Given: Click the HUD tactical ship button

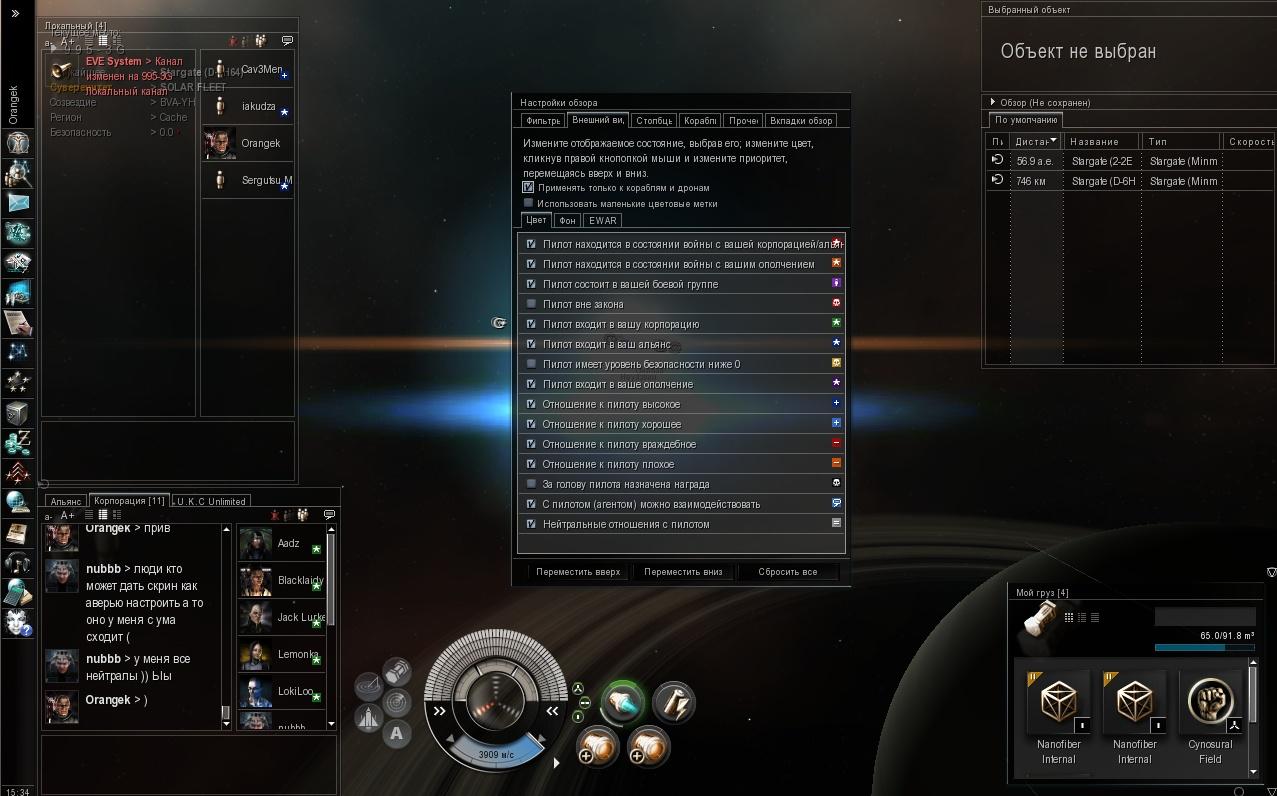Looking at the screenshot, I should pos(368,718).
